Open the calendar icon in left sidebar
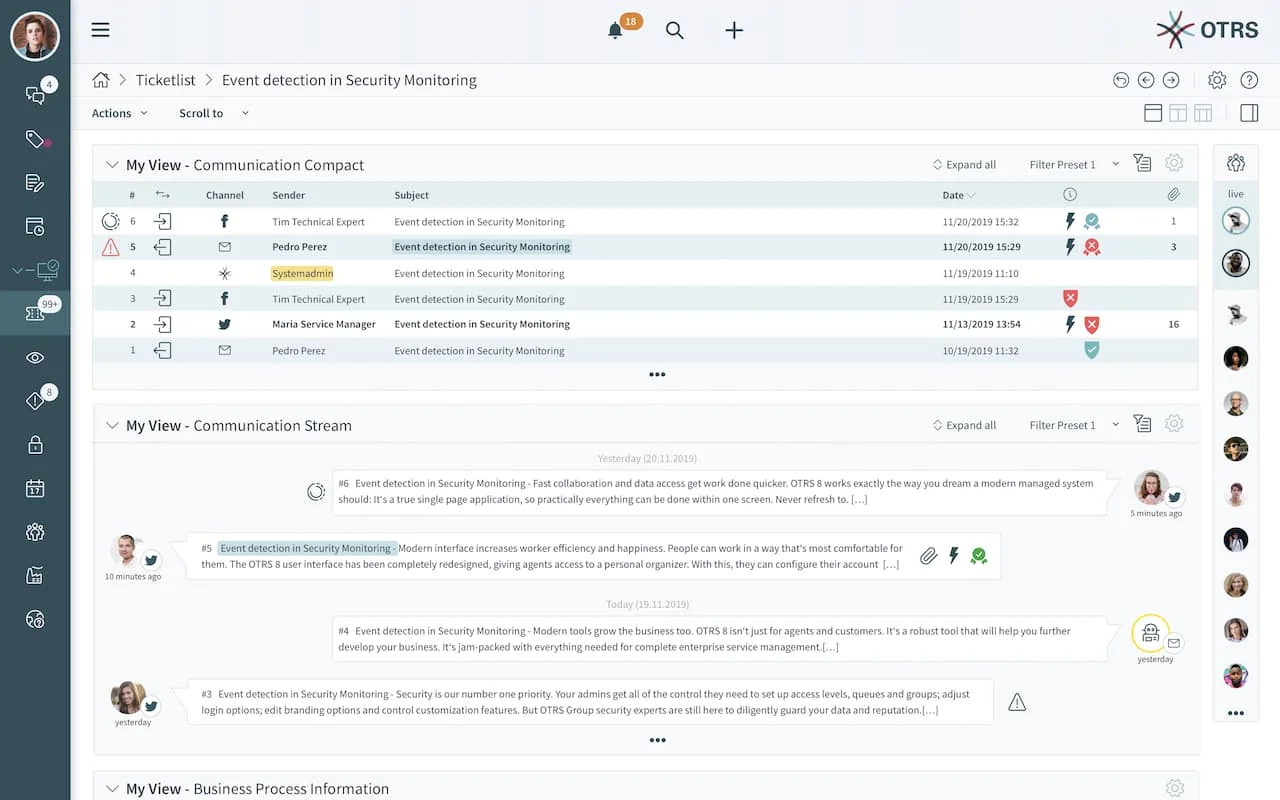This screenshot has width=1280, height=800. tap(35, 488)
